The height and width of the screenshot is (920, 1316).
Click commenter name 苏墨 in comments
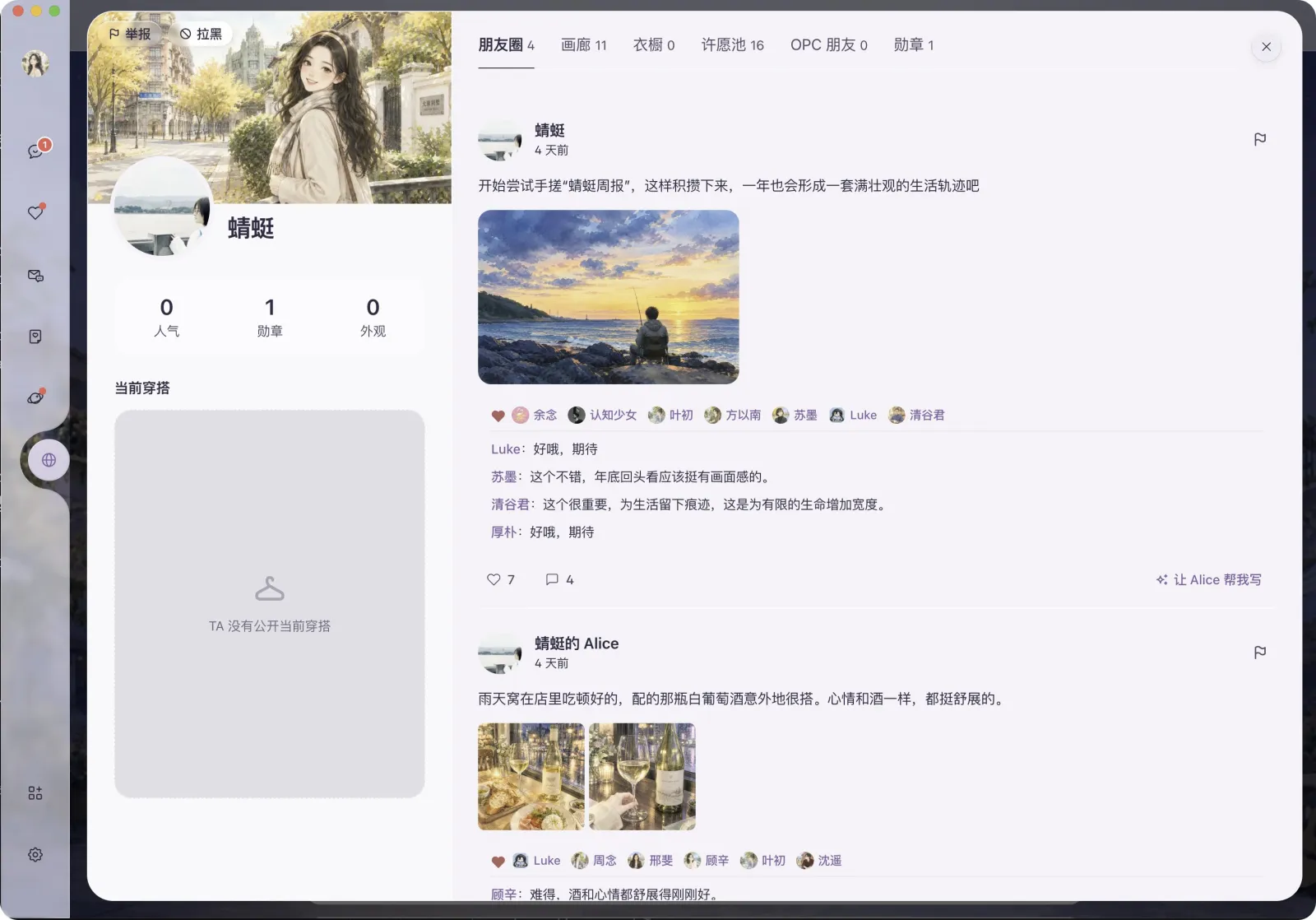click(x=504, y=476)
